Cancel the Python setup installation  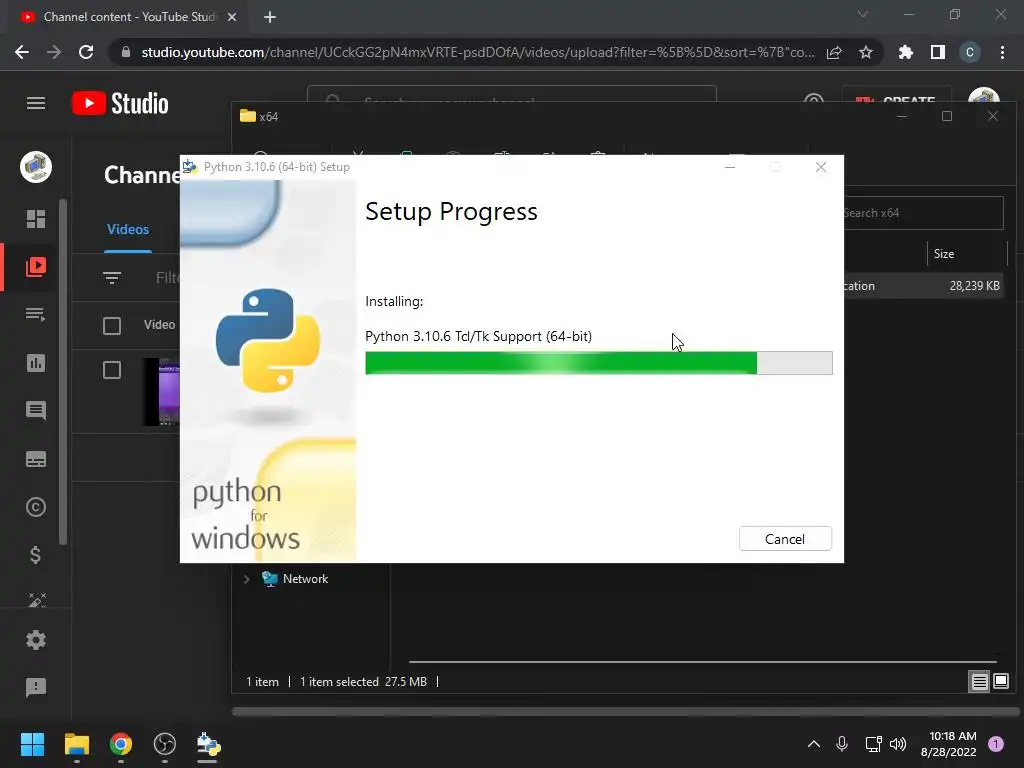(785, 539)
